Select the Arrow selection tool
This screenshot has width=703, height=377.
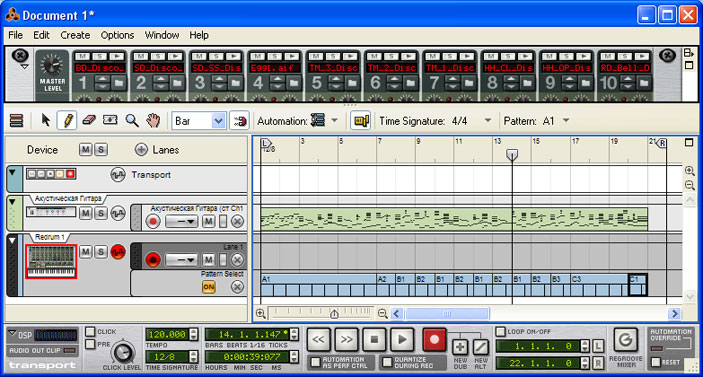(45, 120)
